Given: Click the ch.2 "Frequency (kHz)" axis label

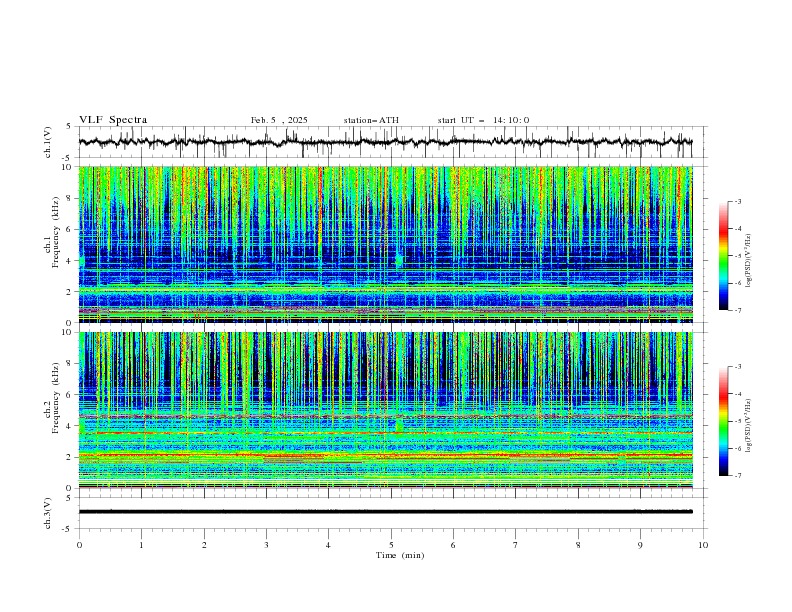Looking at the screenshot, I should pos(56,398).
